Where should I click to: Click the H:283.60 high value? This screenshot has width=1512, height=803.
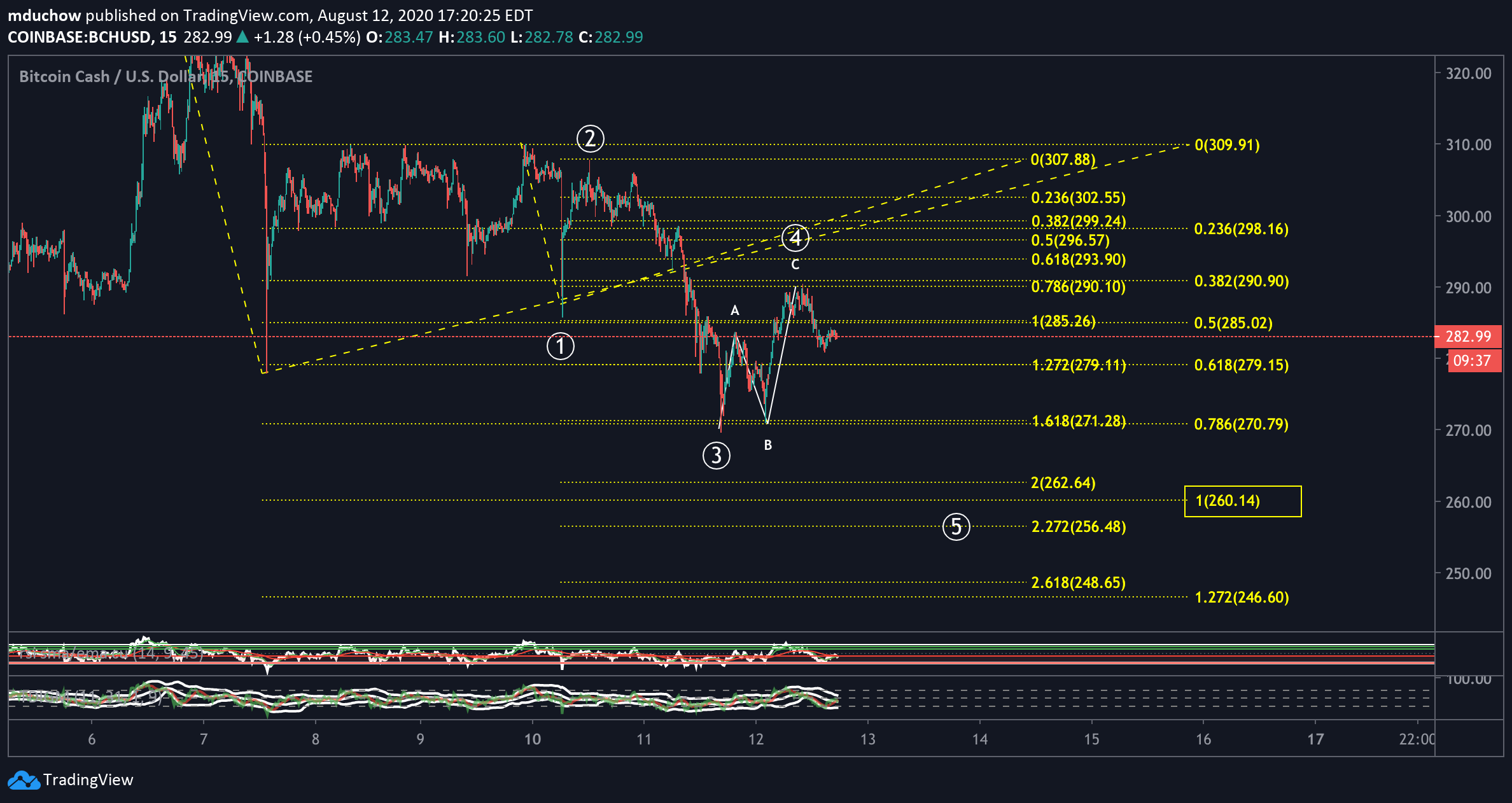click(472, 37)
